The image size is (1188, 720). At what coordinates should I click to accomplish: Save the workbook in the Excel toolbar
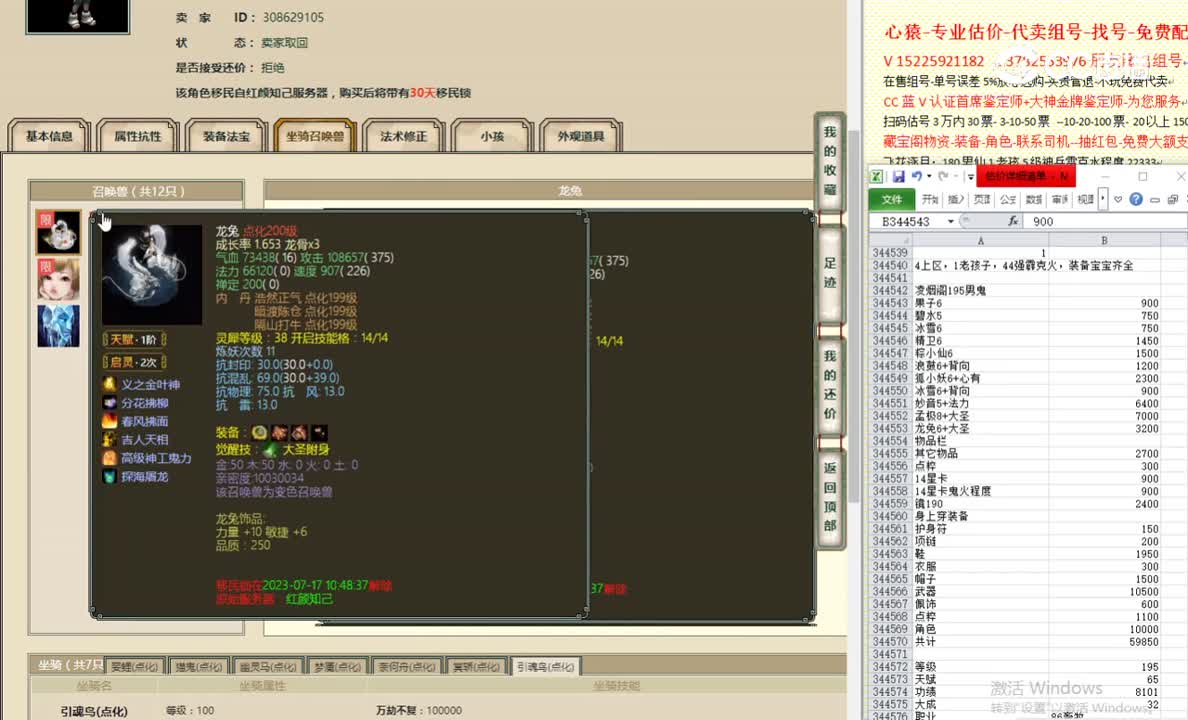click(899, 176)
